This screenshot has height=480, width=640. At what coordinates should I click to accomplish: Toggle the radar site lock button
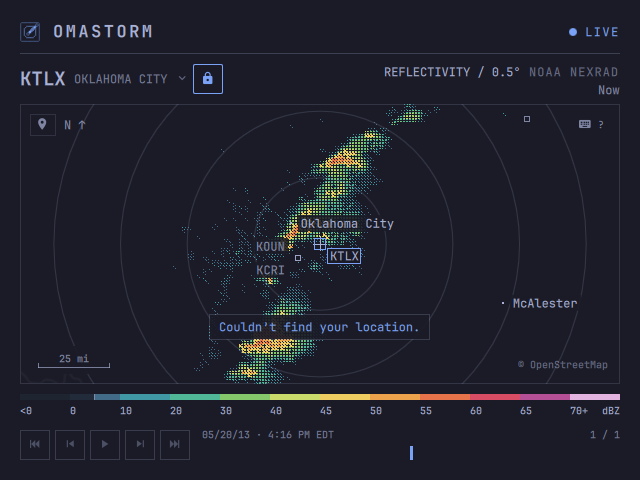(x=208, y=79)
